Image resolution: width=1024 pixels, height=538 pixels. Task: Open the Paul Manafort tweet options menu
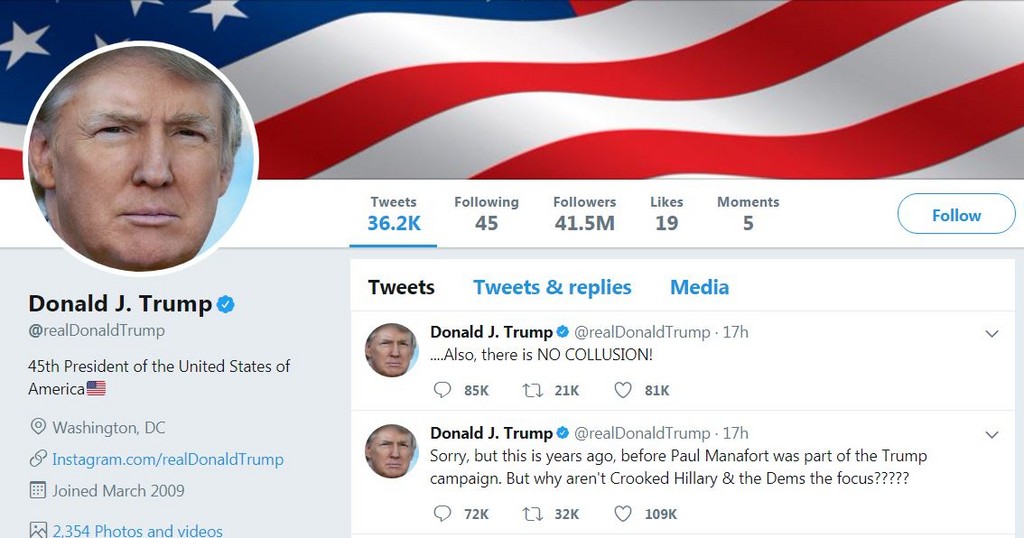[992, 435]
